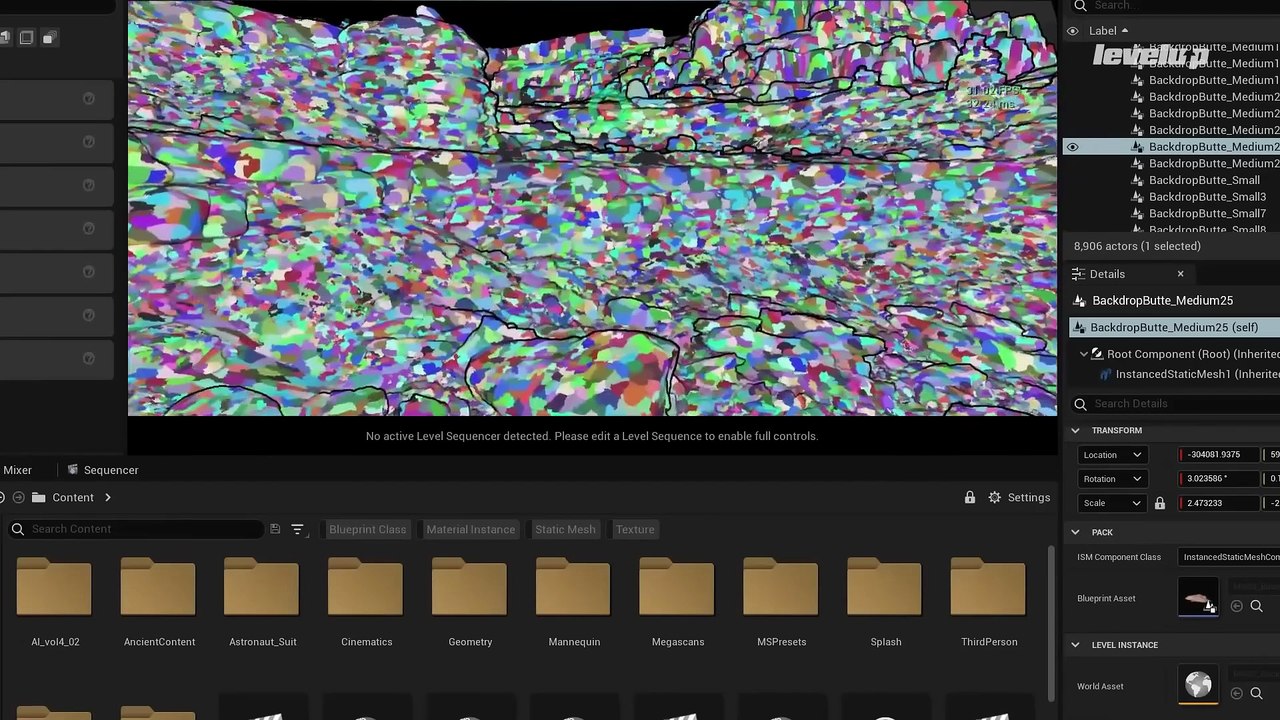Click the Blueprint Asset thumbnail
Image resolution: width=1280 pixels, height=720 pixels.
tap(1198, 599)
